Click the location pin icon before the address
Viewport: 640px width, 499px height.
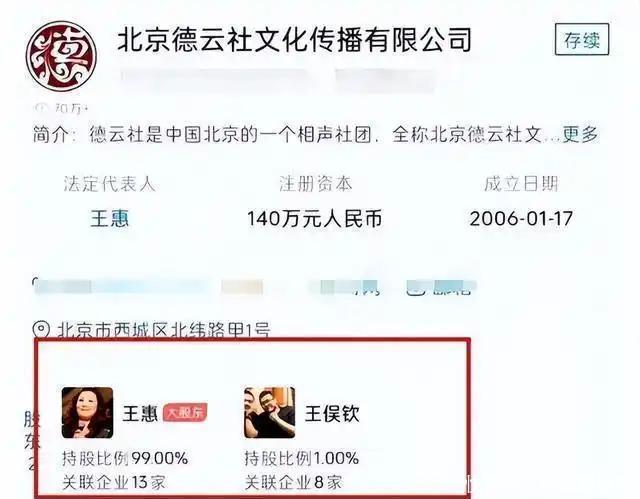(41, 329)
